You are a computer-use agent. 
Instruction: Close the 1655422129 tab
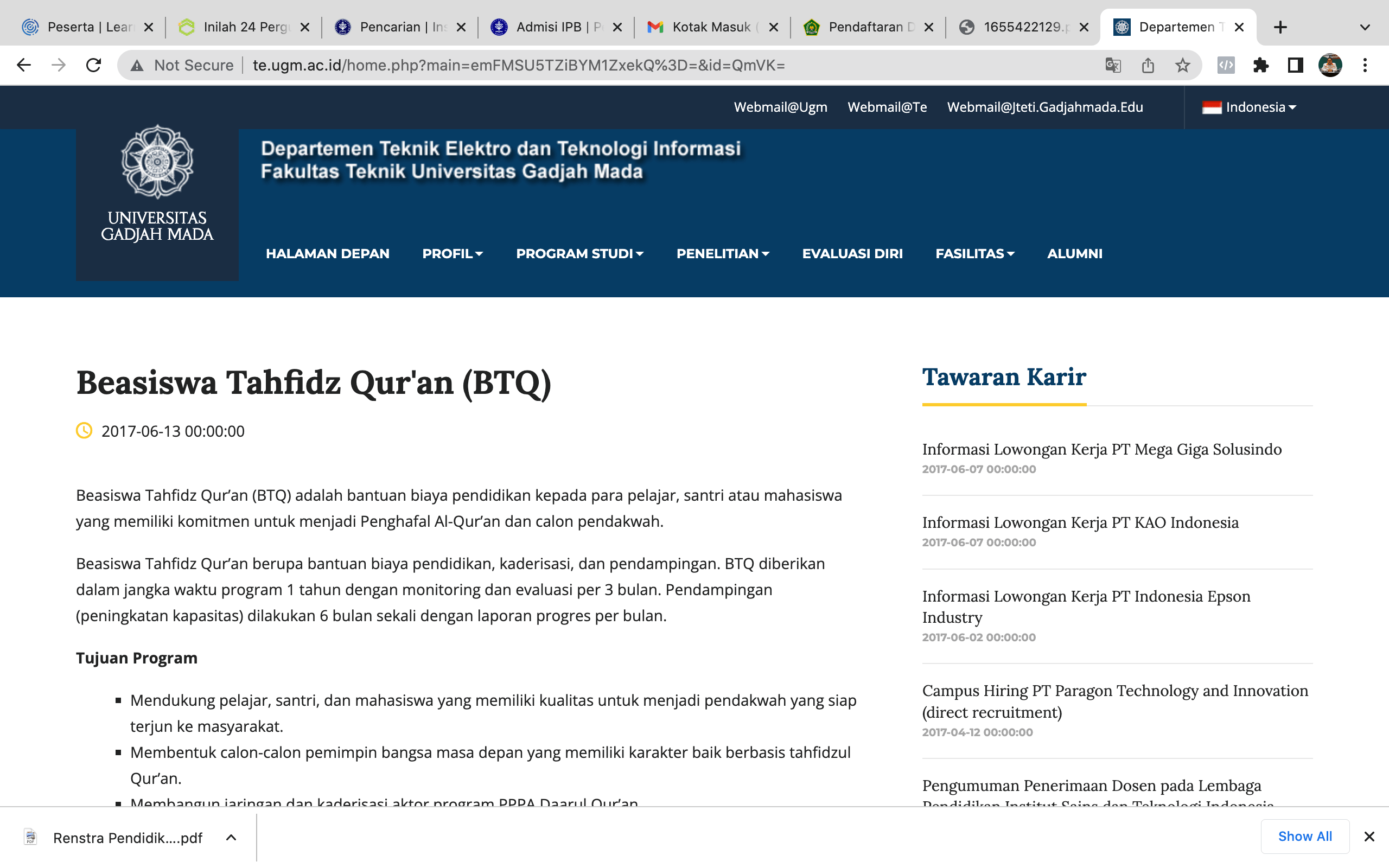pyautogui.click(x=1084, y=27)
